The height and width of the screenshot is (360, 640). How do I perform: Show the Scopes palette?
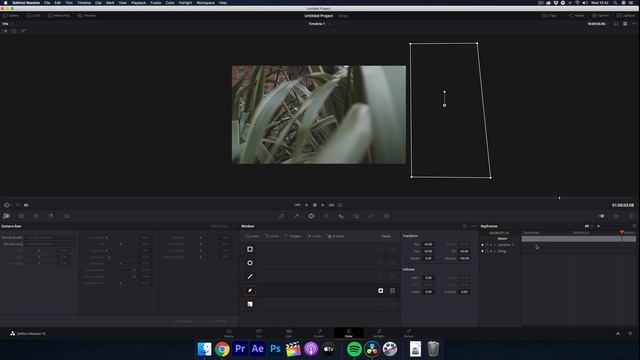point(616,216)
